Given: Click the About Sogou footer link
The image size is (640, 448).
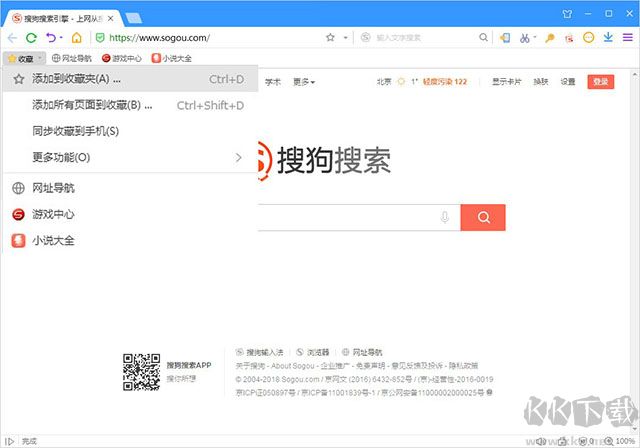Looking at the screenshot, I should 293,366.
